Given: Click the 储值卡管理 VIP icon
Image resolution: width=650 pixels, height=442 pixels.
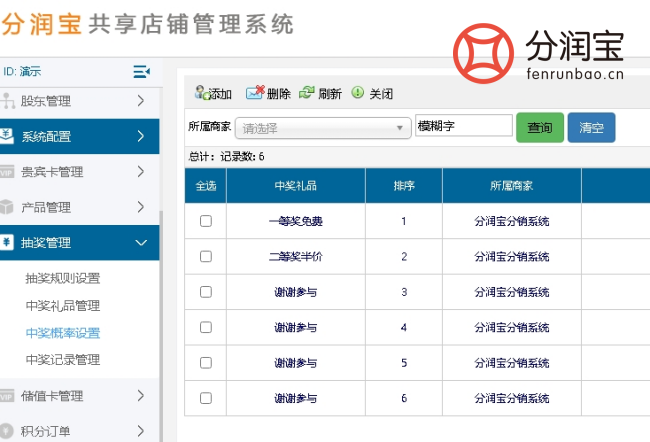Looking at the screenshot, I should pyautogui.click(x=7, y=396).
